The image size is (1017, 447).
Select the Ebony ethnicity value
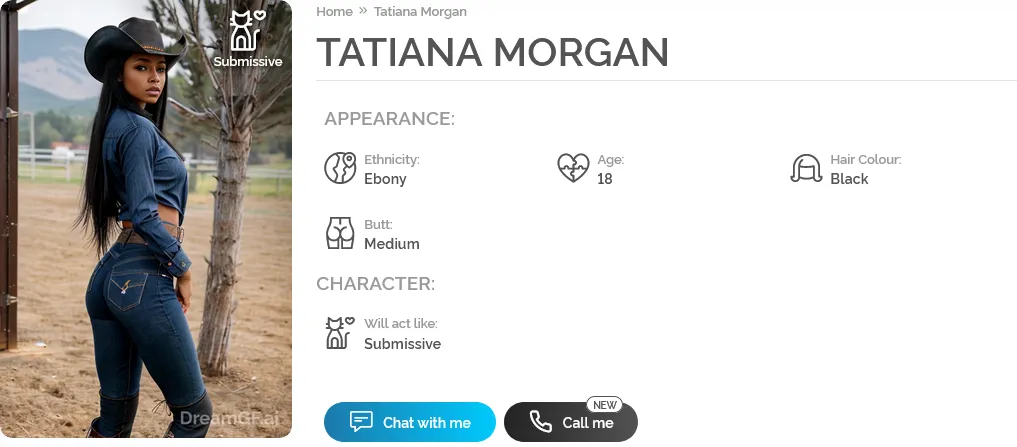pyautogui.click(x=385, y=179)
